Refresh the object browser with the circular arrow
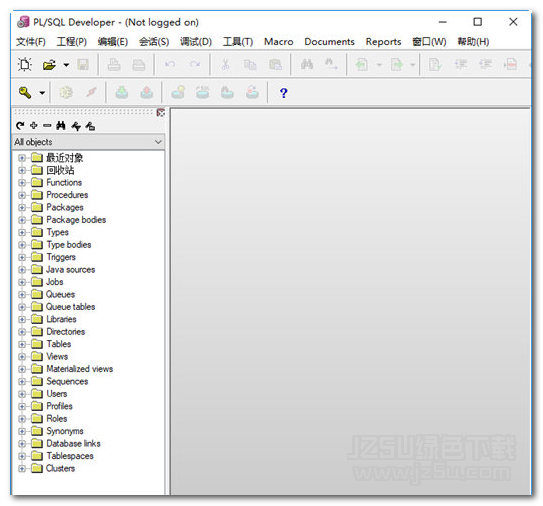Screen dimensions: 543x506 20,126
